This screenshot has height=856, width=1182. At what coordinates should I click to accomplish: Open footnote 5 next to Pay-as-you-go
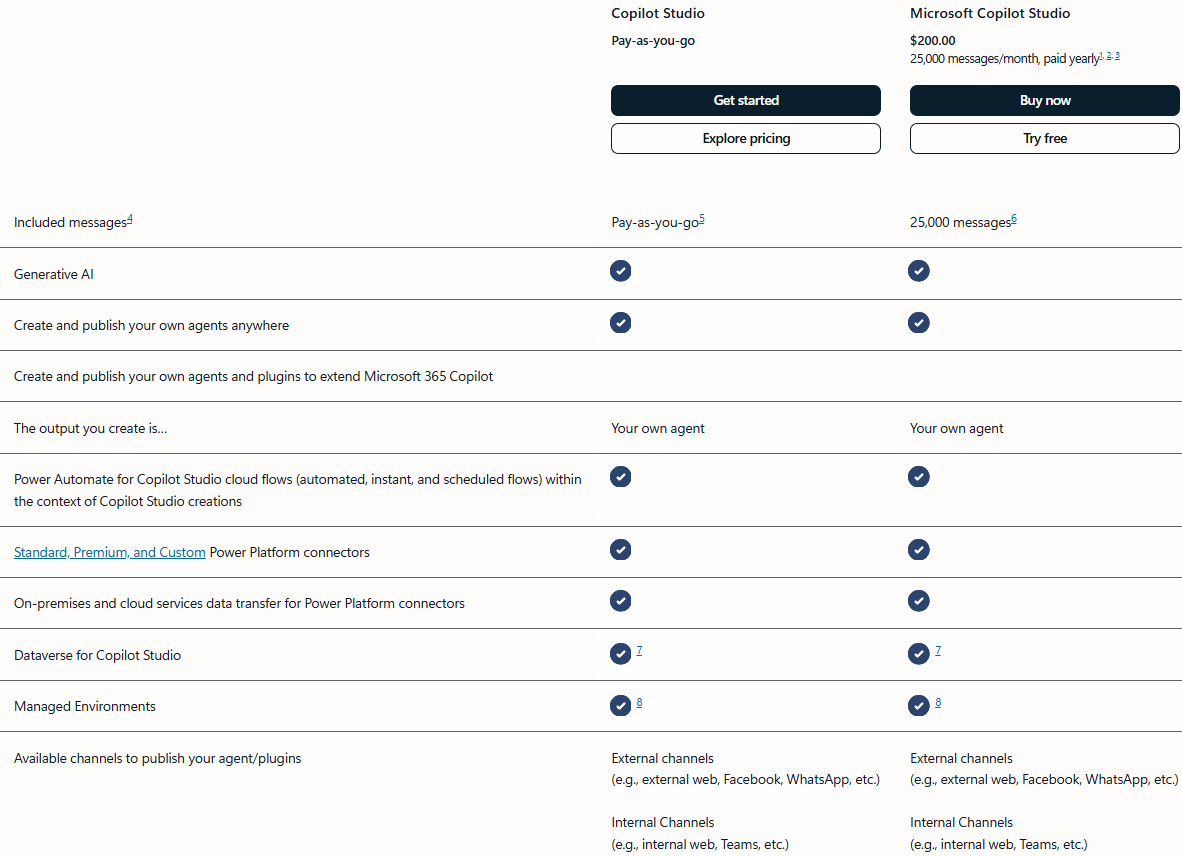point(702,219)
